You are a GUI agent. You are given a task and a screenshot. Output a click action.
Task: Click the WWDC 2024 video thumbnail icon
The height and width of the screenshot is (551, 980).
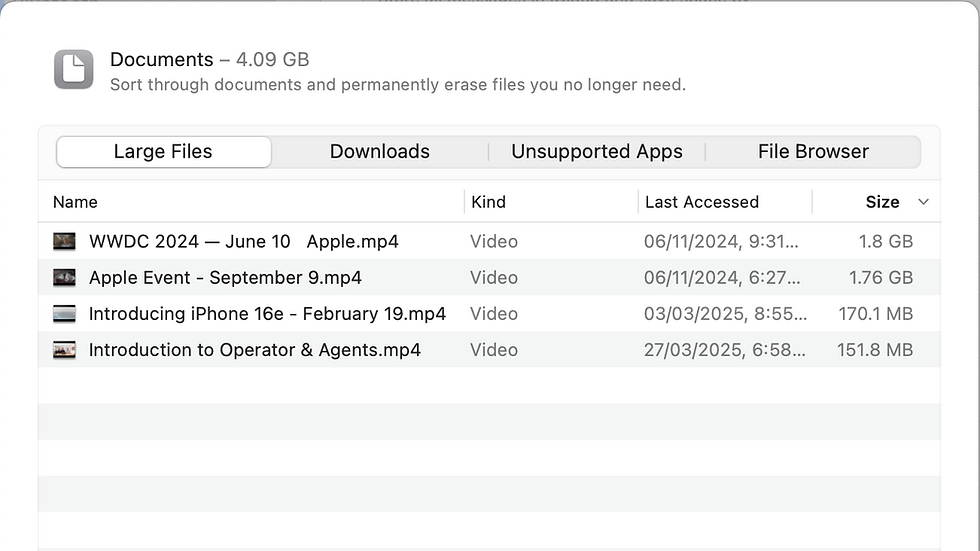(x=64, y=241)
